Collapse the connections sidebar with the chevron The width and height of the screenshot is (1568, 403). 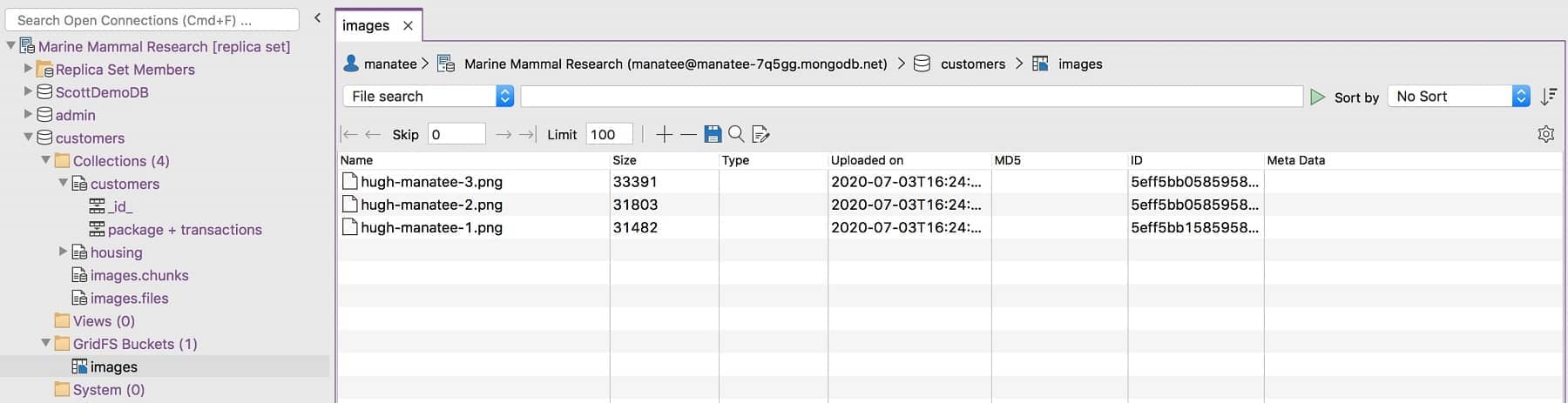click(317, 18)
